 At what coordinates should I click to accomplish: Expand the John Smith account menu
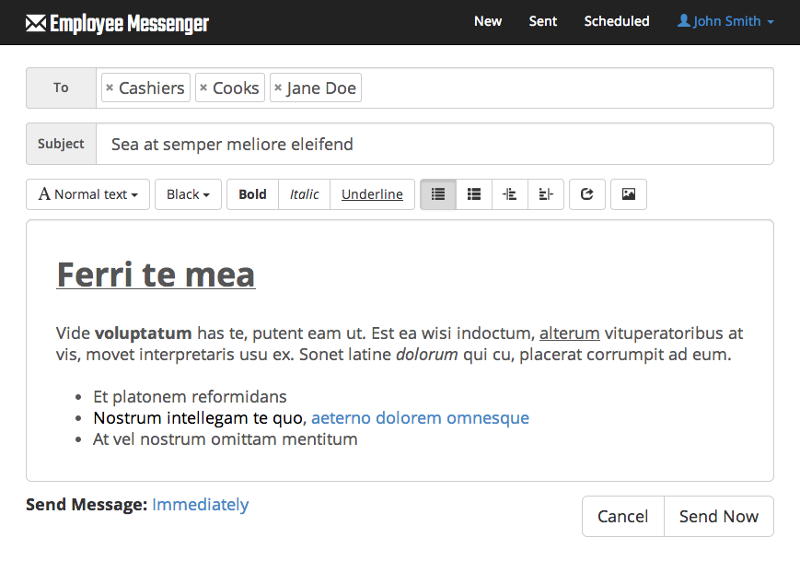click(x=726, y=21)
